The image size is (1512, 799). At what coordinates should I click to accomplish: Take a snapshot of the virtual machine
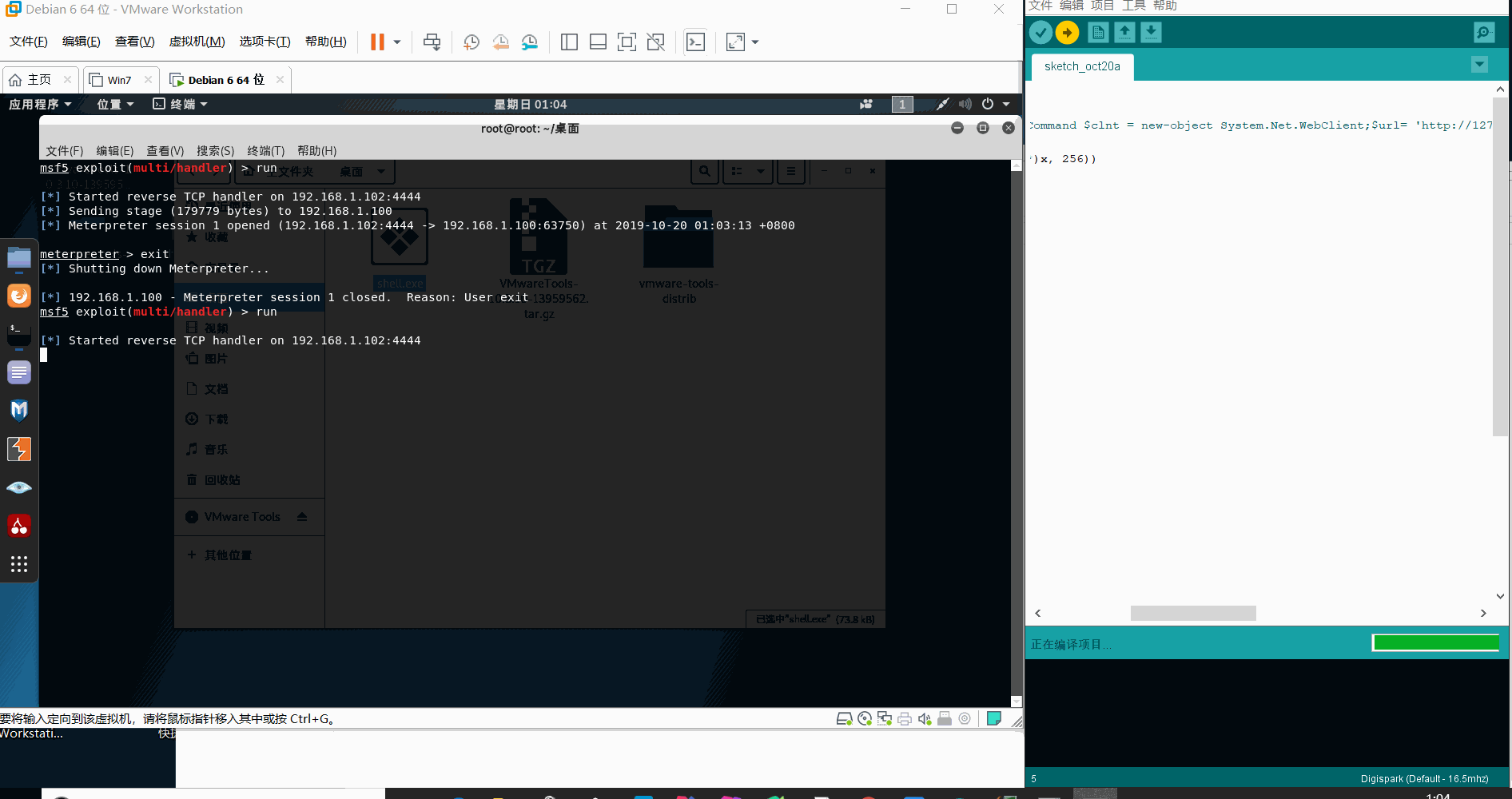click(x=472, y=42)
